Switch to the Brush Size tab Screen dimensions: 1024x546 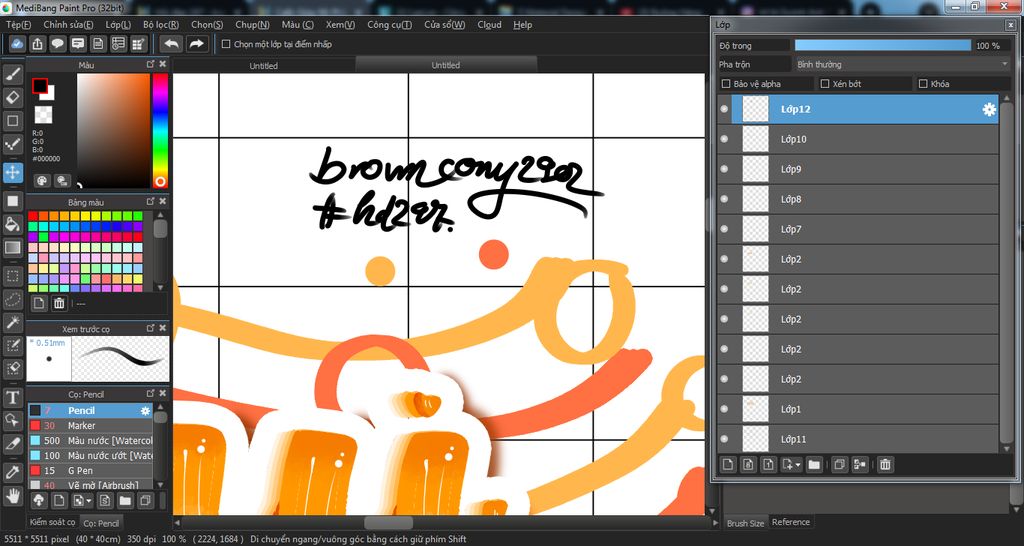pyautogui.click(x=745, y=522)
